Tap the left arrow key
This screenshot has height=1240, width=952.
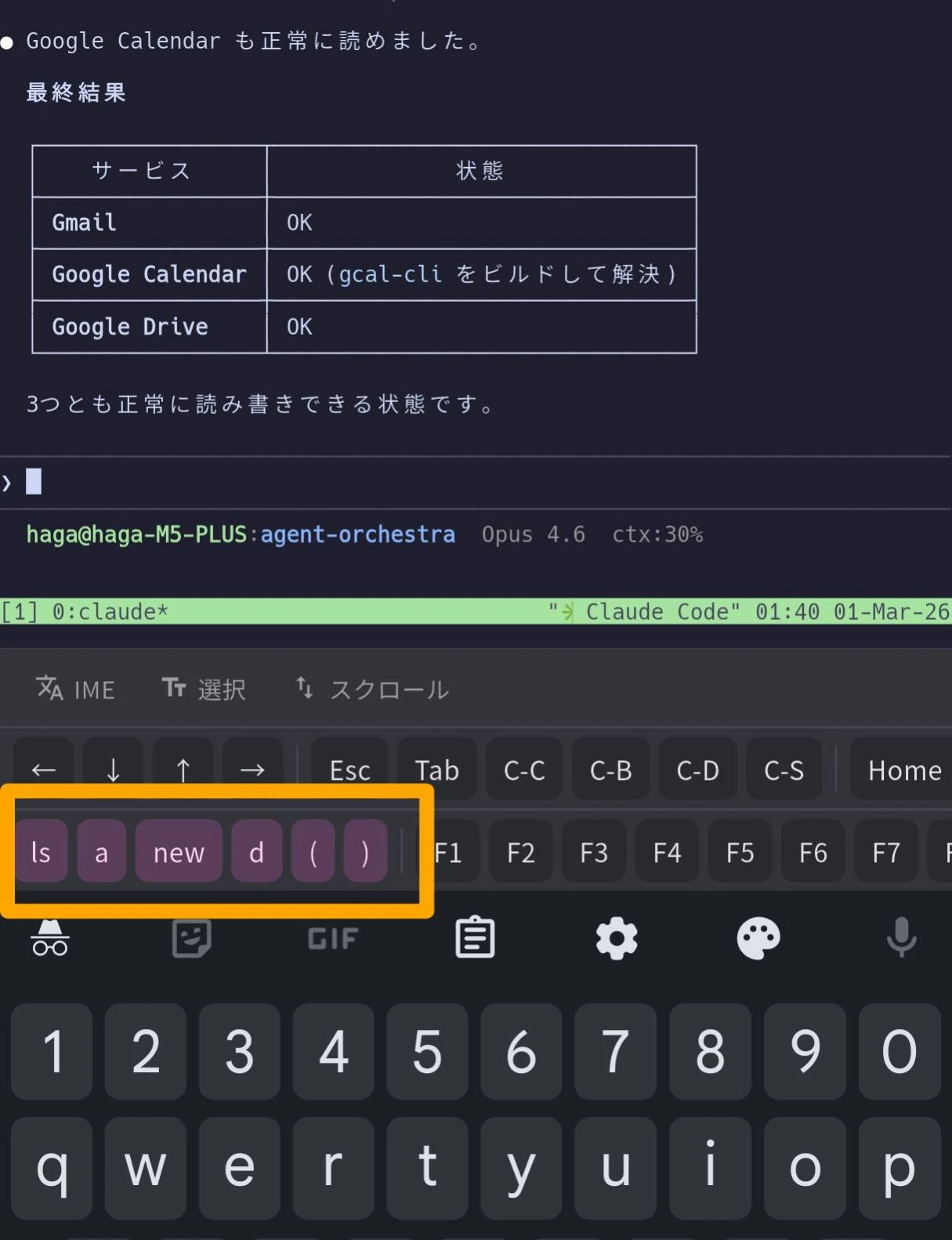(x=44, y=770)
